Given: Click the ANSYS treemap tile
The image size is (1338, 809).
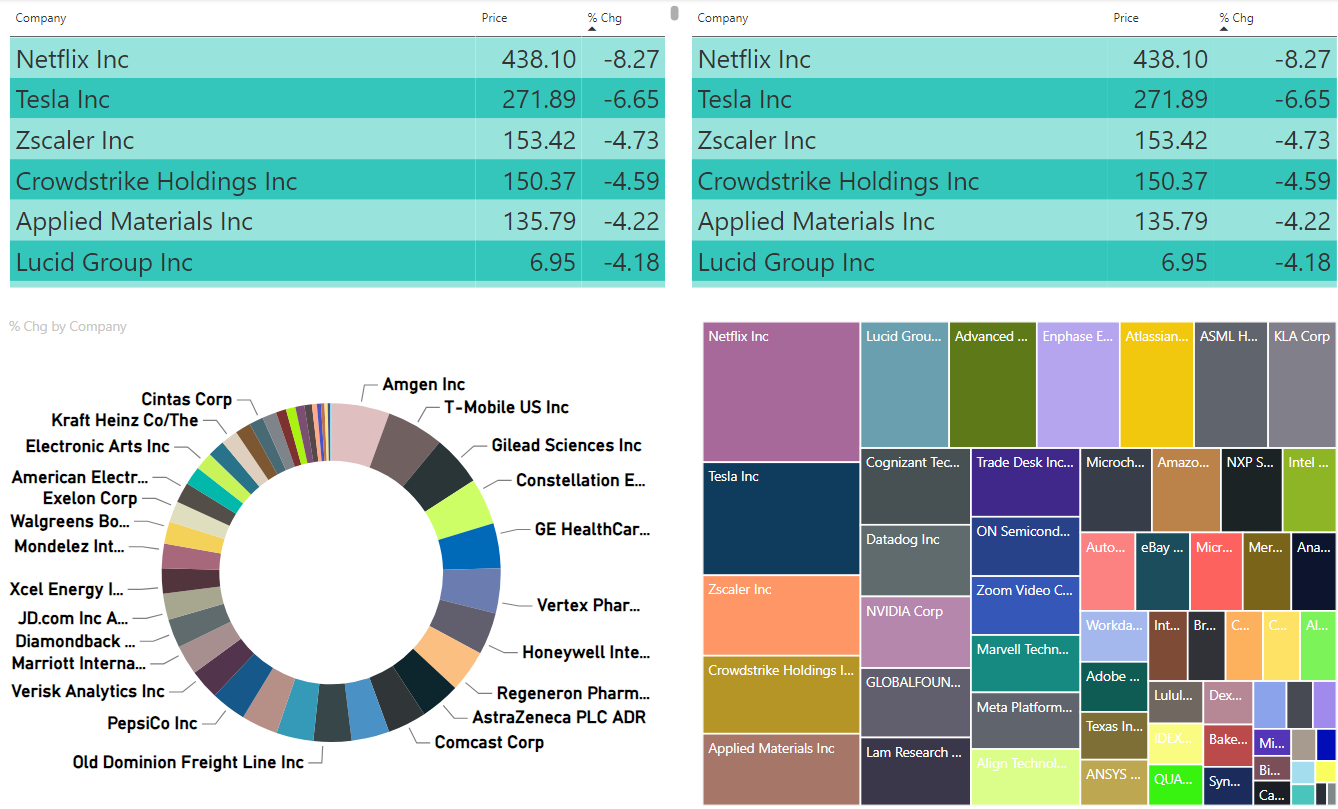Looking at the screenshot, I should tap(1114, 783).
